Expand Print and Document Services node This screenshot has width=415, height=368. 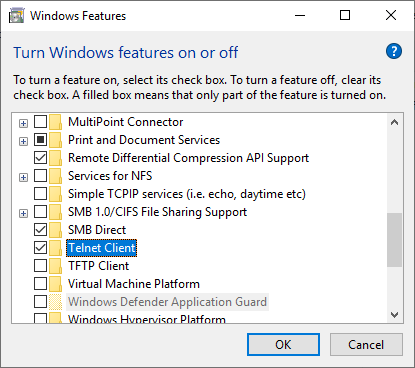pyautogui.click(x=23, y=142)
